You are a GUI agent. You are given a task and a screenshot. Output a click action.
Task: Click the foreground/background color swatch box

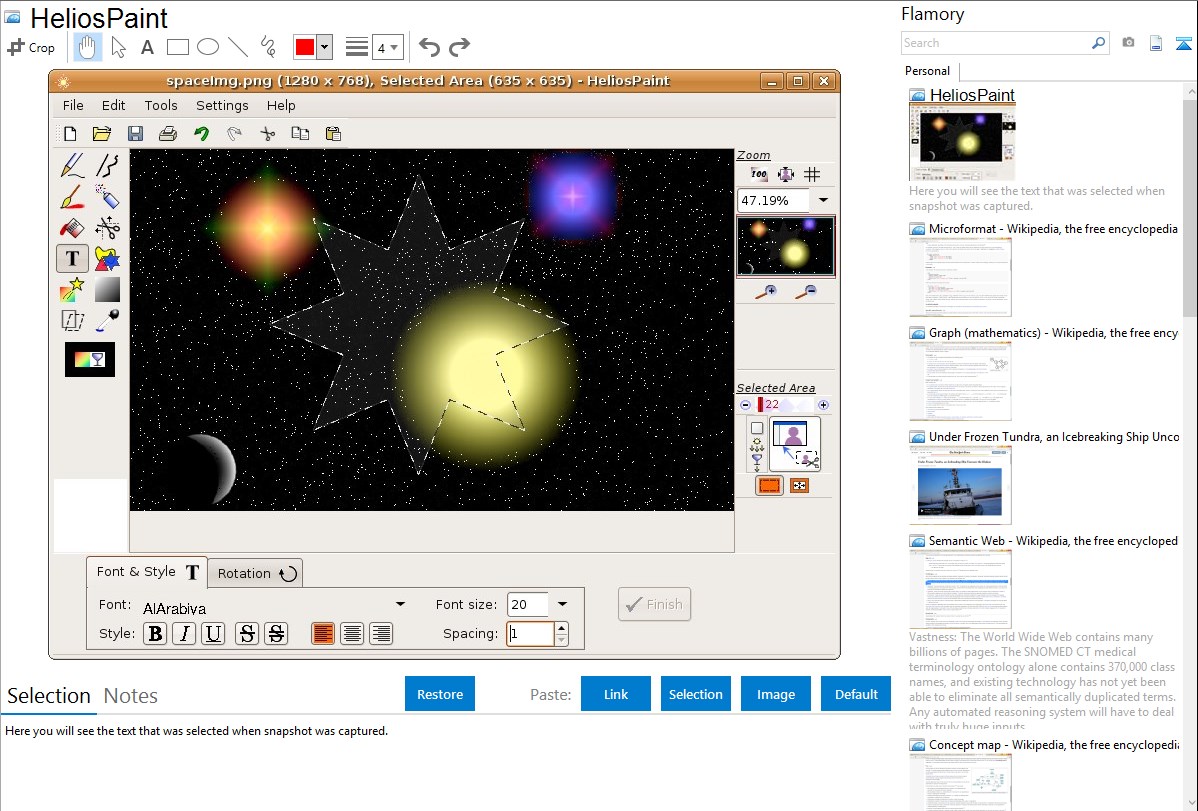pos(90,359)
